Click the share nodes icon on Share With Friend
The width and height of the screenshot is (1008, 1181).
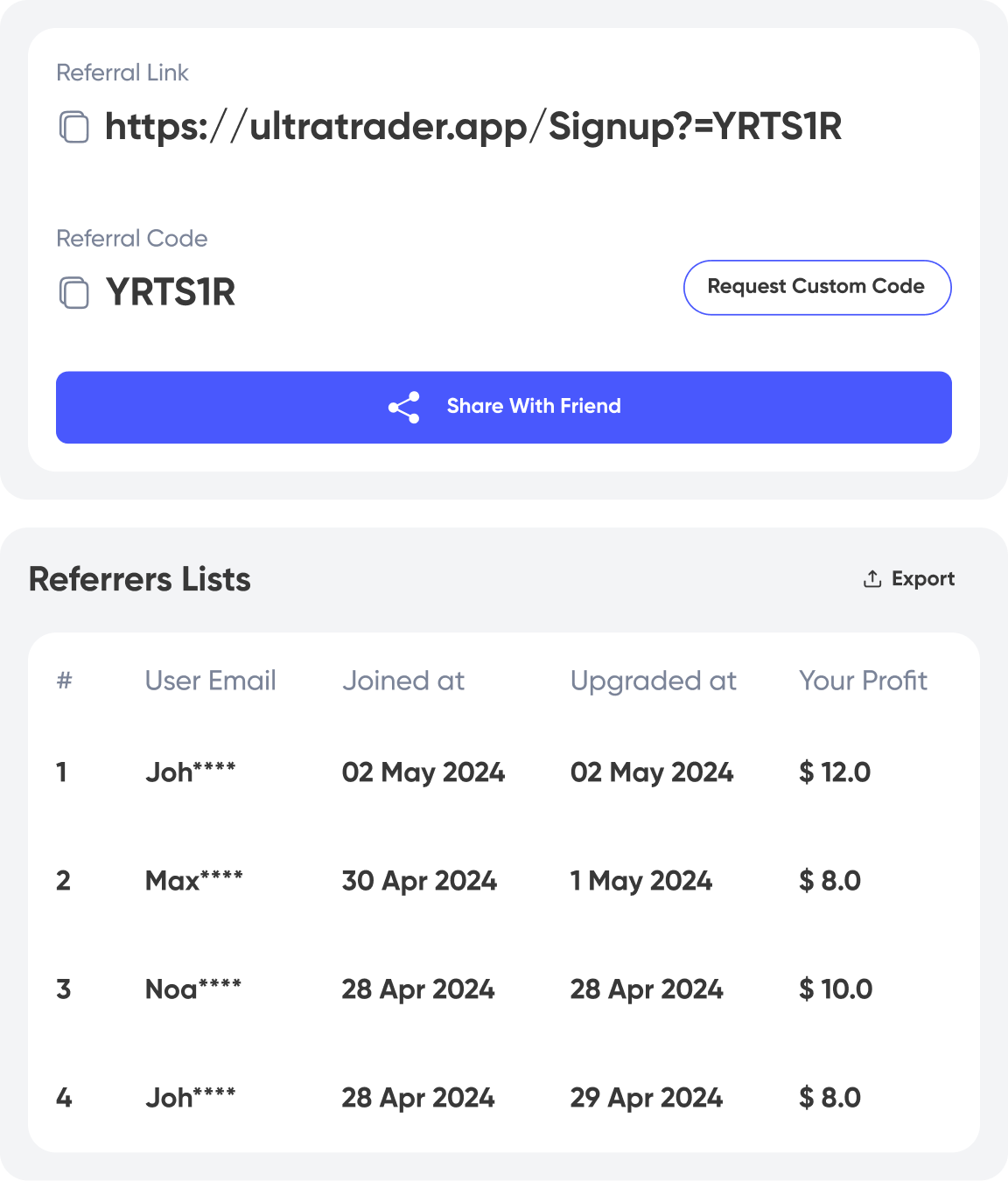click(403, 406)
